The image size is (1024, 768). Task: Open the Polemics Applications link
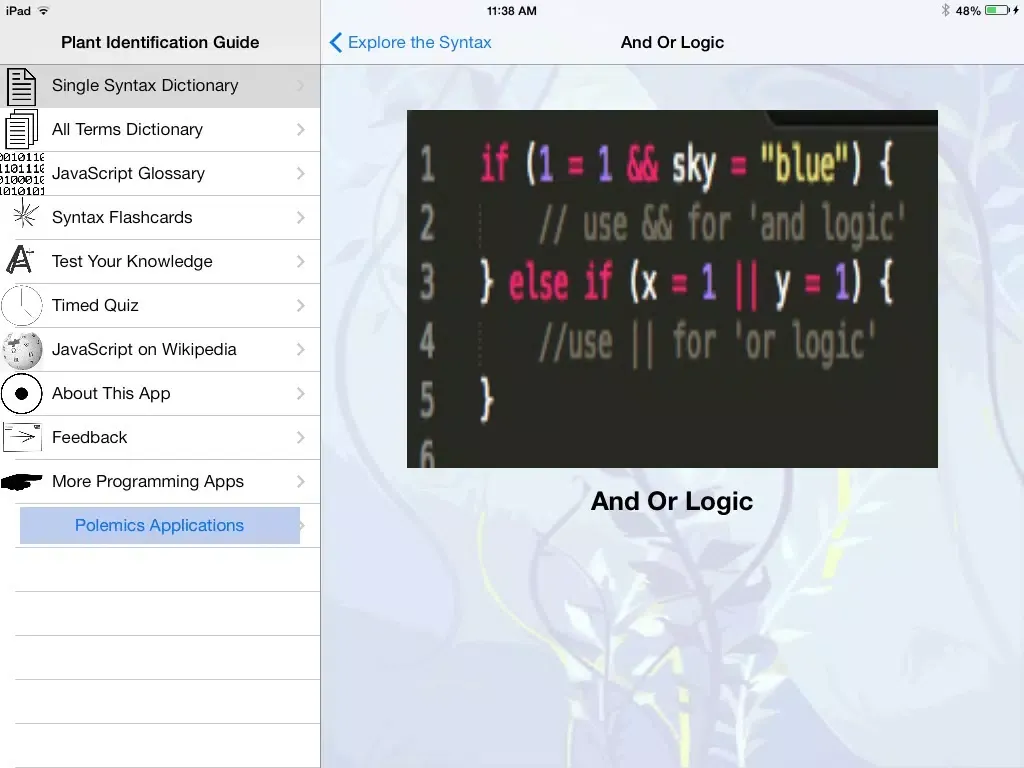coord(159,525)
